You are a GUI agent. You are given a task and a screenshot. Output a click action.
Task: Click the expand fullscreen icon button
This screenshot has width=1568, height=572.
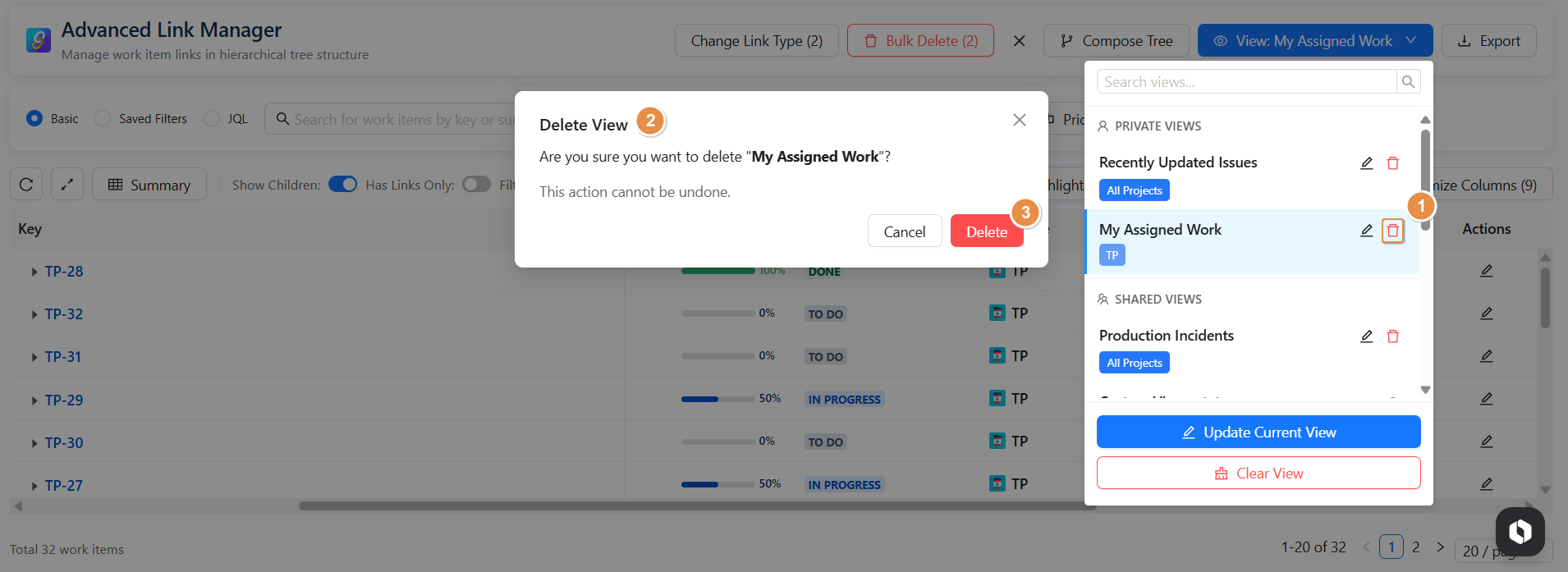pos(67,185)
